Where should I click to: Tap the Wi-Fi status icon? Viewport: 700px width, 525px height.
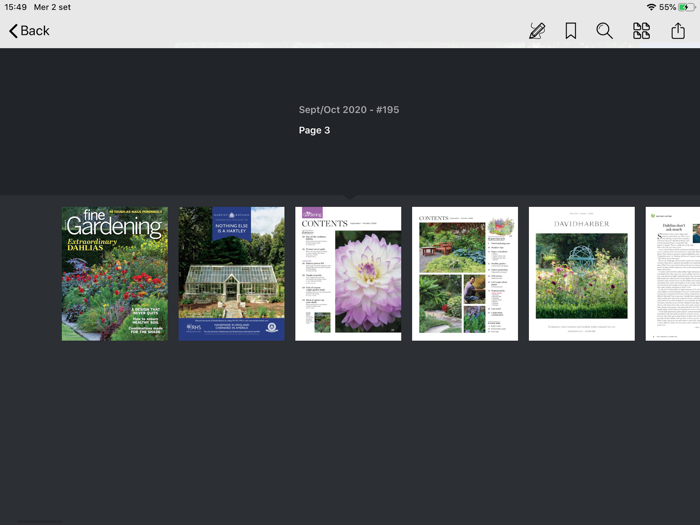651,7
